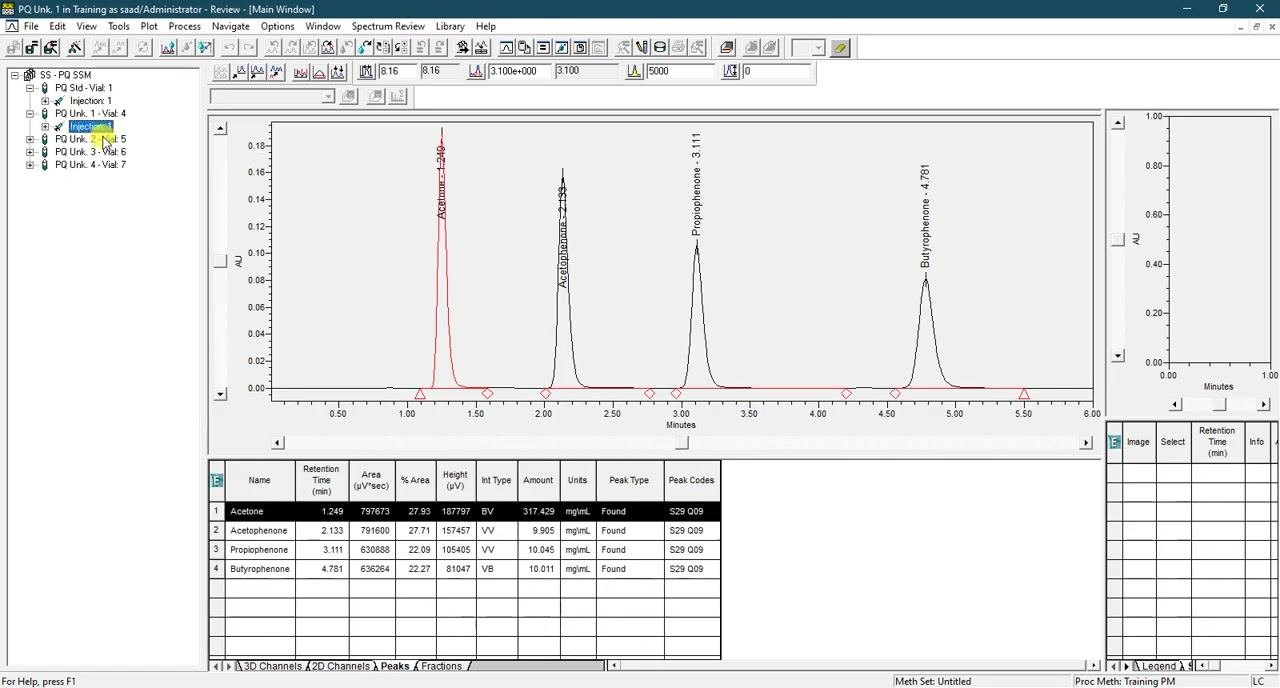Expand the PQ Unk. 3 - Vial: 6 node
The height and width of the screenshot is (688, 1280).
30,152
